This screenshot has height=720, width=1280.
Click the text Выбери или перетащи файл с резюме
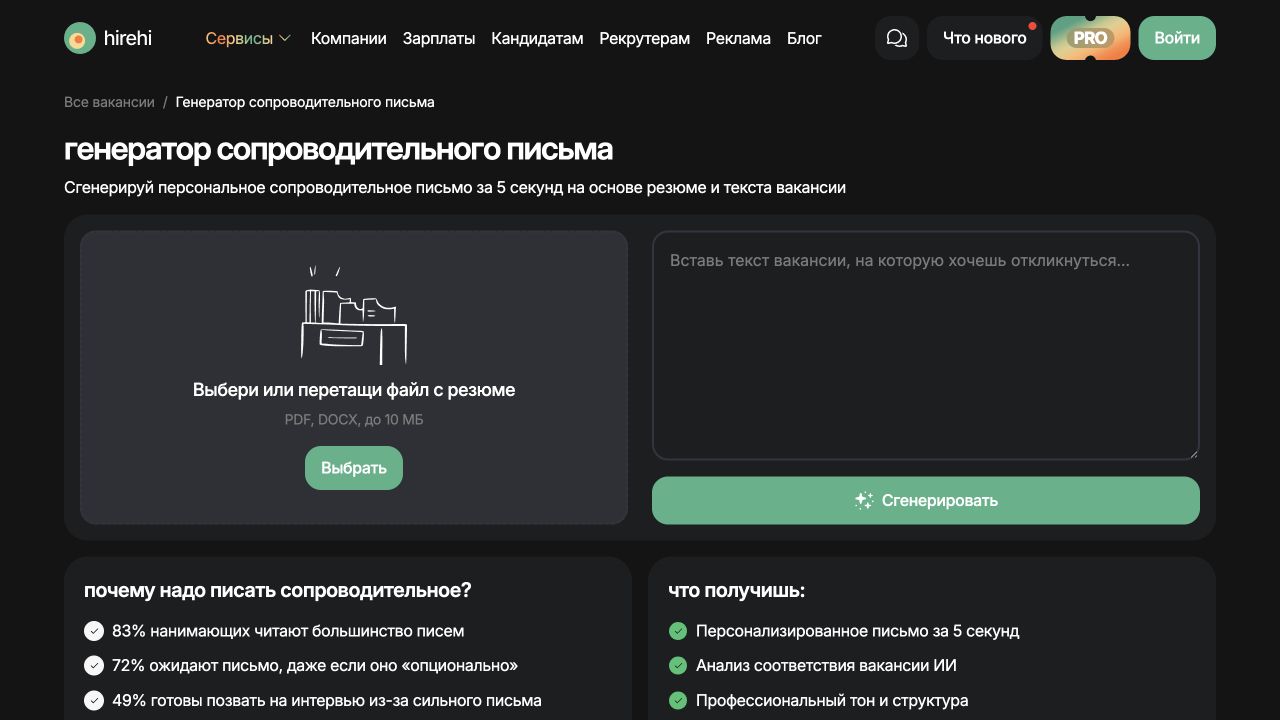coord(354,390)
